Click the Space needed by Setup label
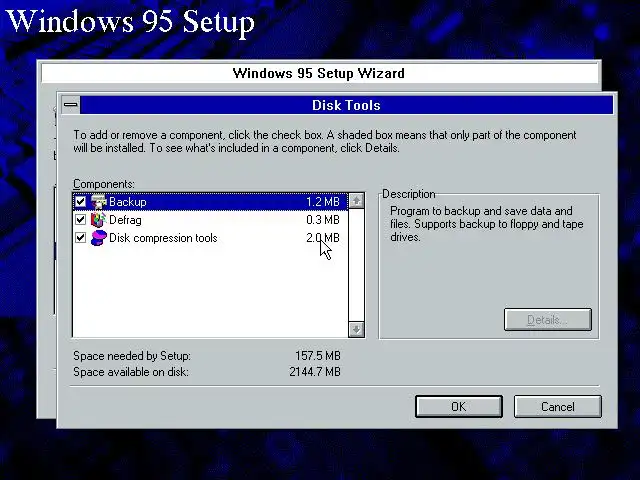Viewport: 640px width, 480px height. click(132, 356)
